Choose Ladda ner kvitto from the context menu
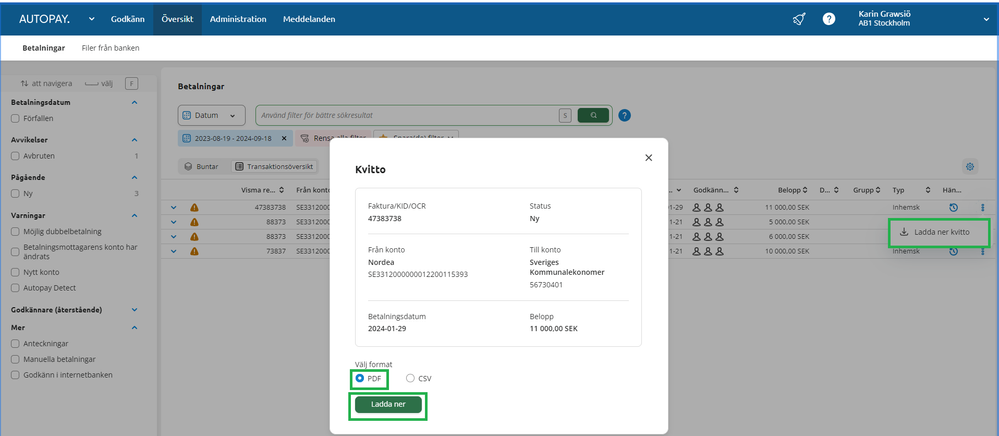Image resolution: width=999 pixels, height=436 pixels. (x=940, y=232)
